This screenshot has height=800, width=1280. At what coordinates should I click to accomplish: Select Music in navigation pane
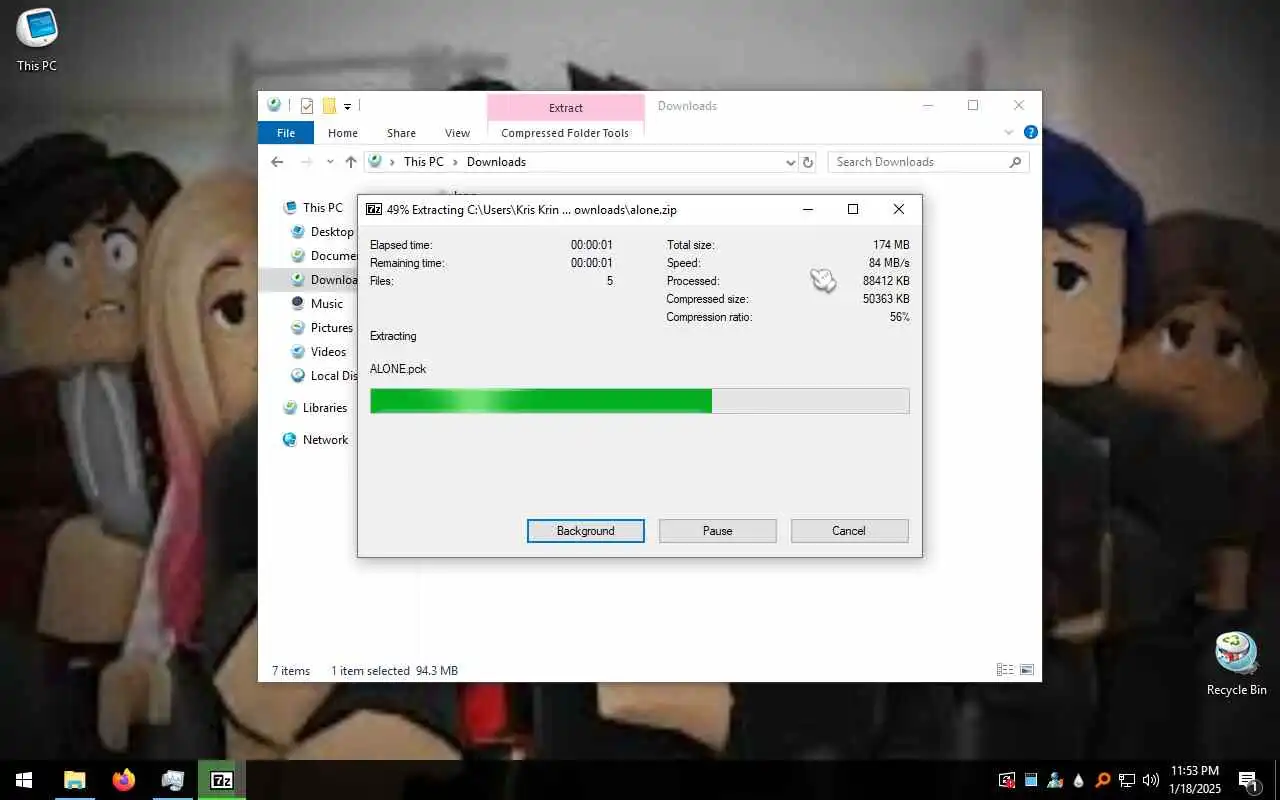coord(317,304)
